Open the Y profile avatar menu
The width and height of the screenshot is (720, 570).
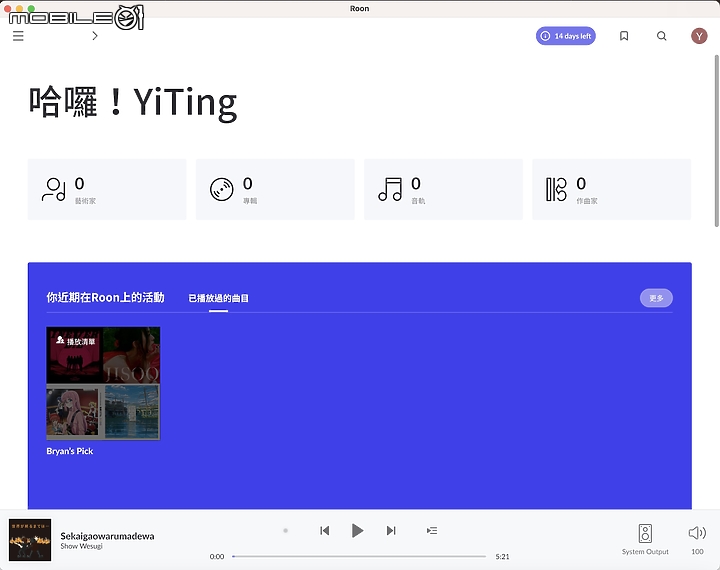tap(699, 36)
